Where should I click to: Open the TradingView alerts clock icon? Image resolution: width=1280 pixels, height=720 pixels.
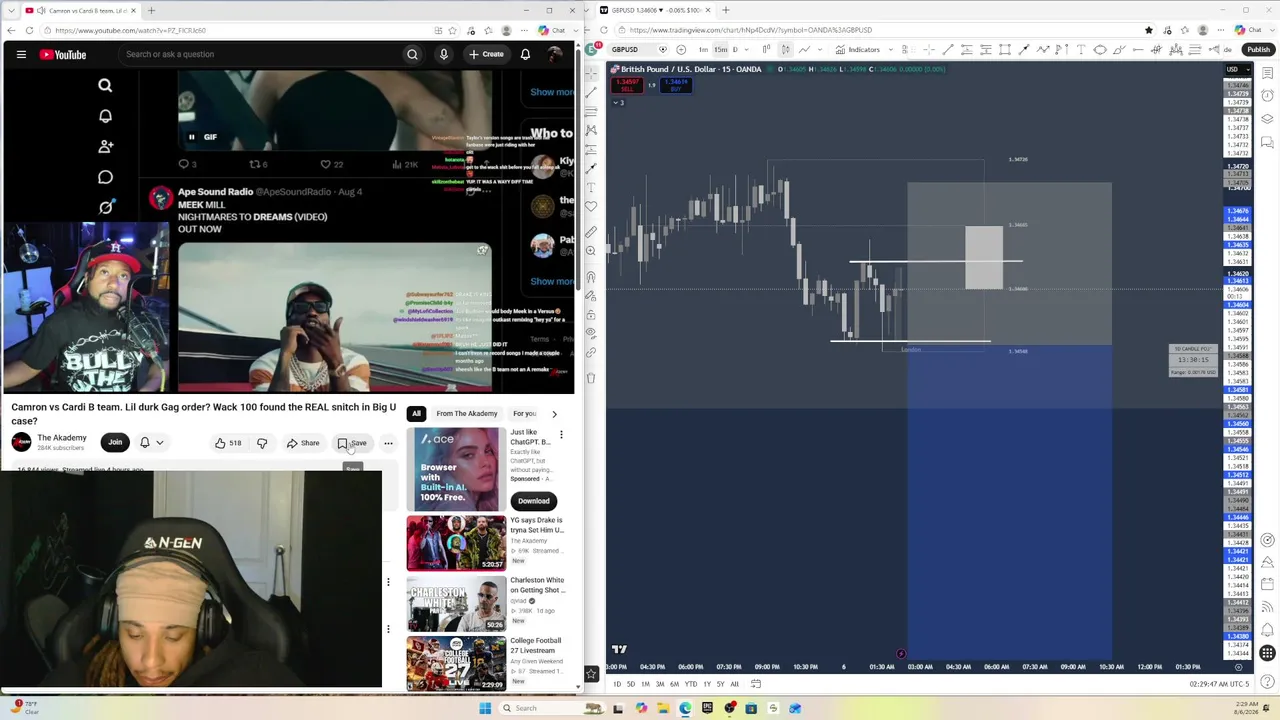coord(1268,96)
